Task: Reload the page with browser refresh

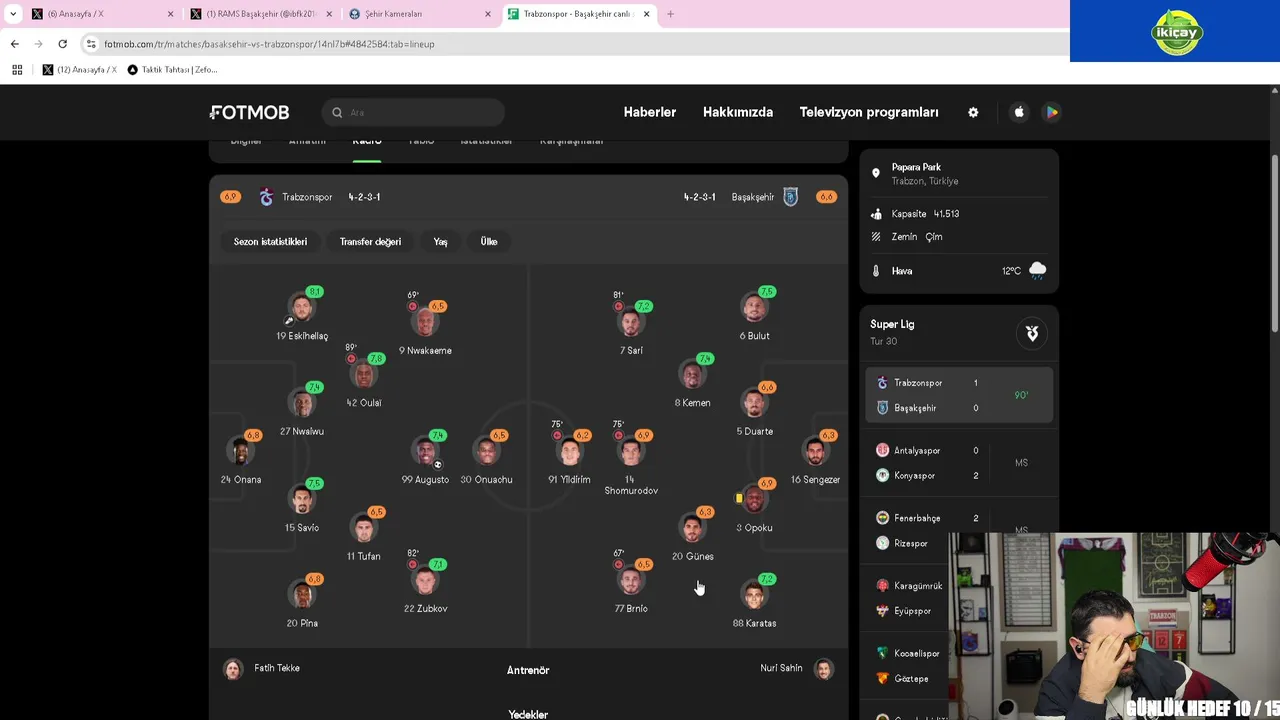Action: pyautogui.click(x=62, y=44)
